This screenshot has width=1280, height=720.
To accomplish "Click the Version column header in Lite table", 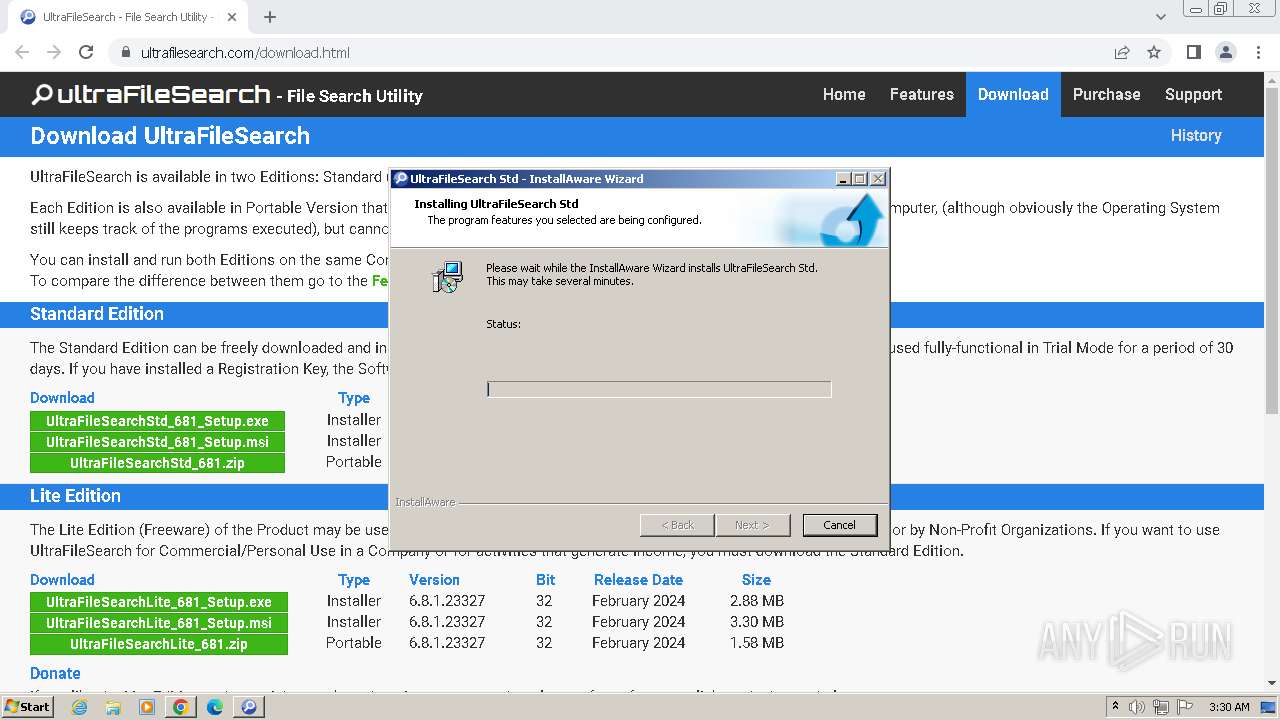I will pyautogui.click(x=434, y=580).
